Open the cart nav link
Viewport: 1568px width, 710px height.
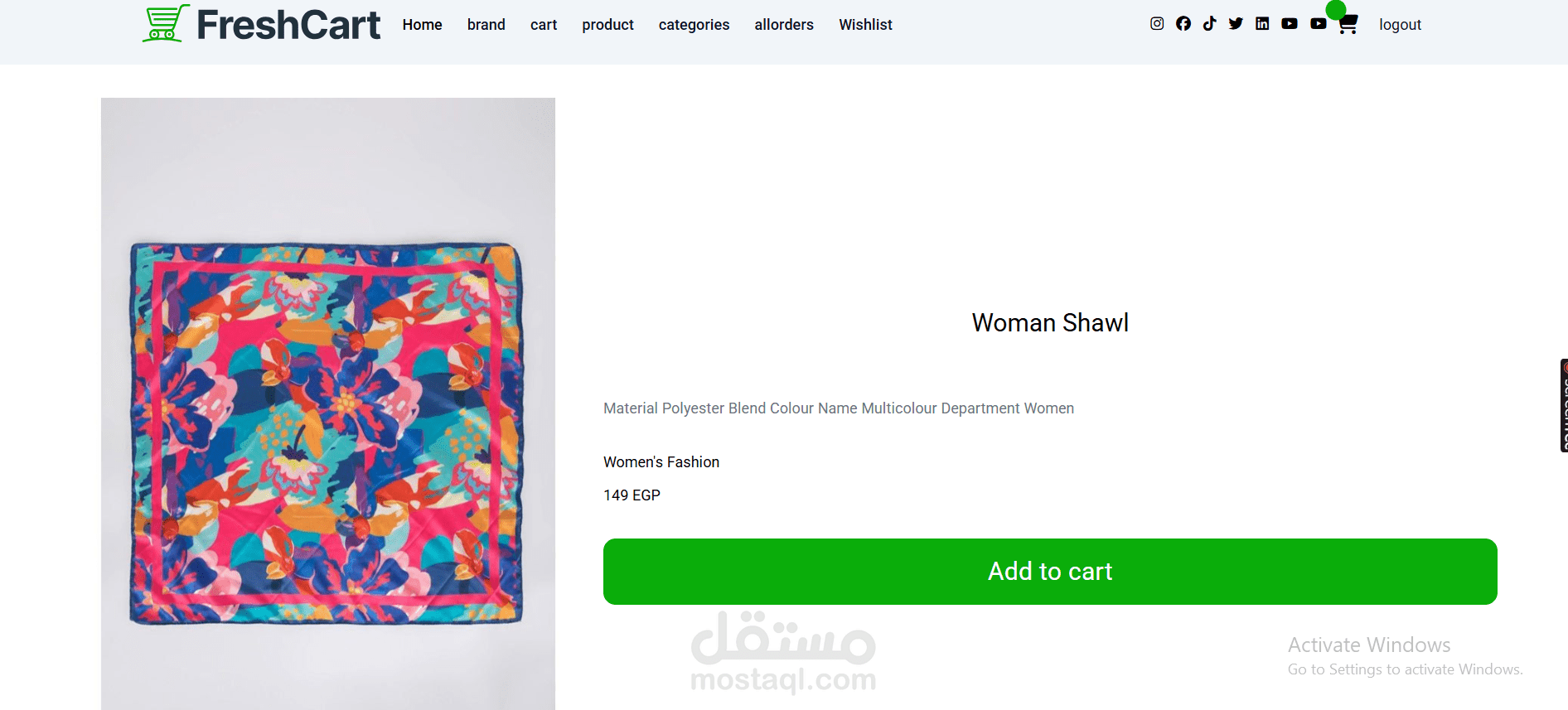tap(544, 25)
